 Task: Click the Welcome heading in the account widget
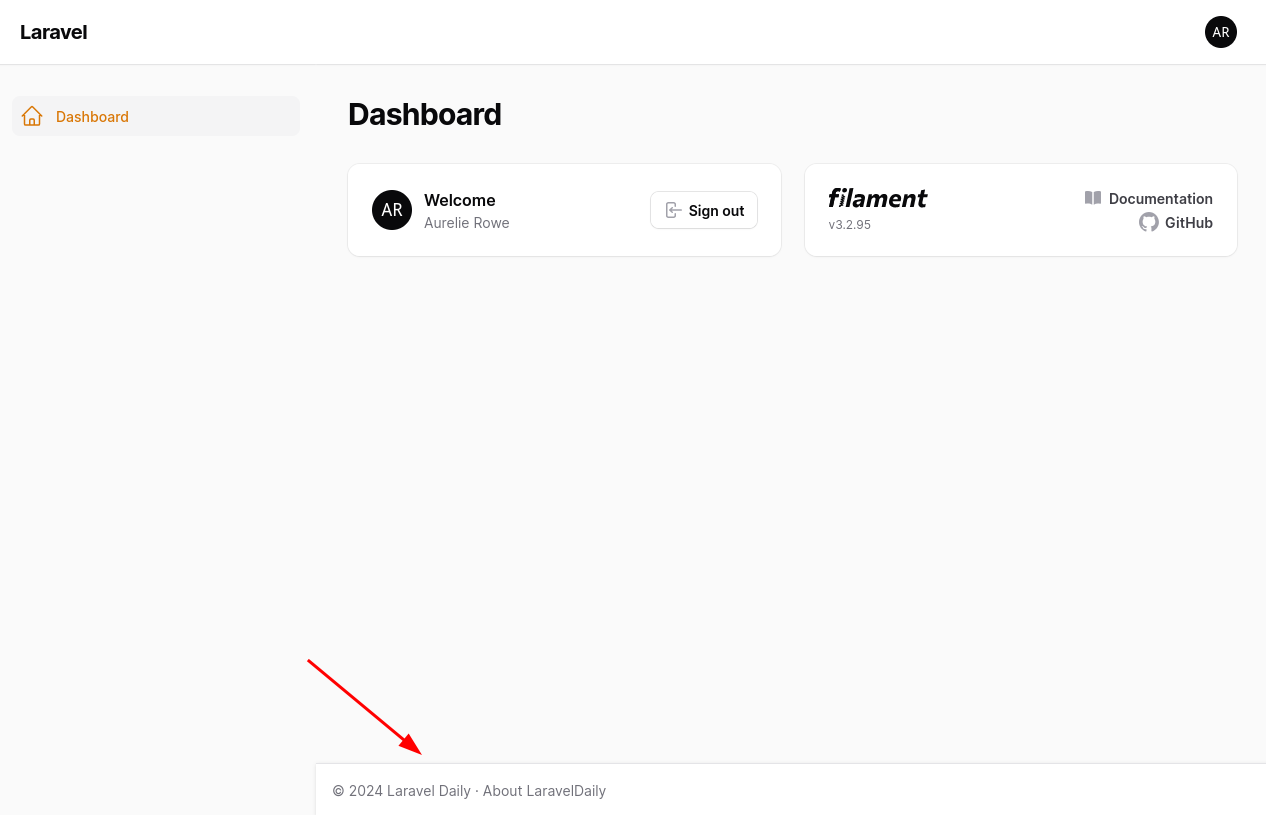point(459,200)
